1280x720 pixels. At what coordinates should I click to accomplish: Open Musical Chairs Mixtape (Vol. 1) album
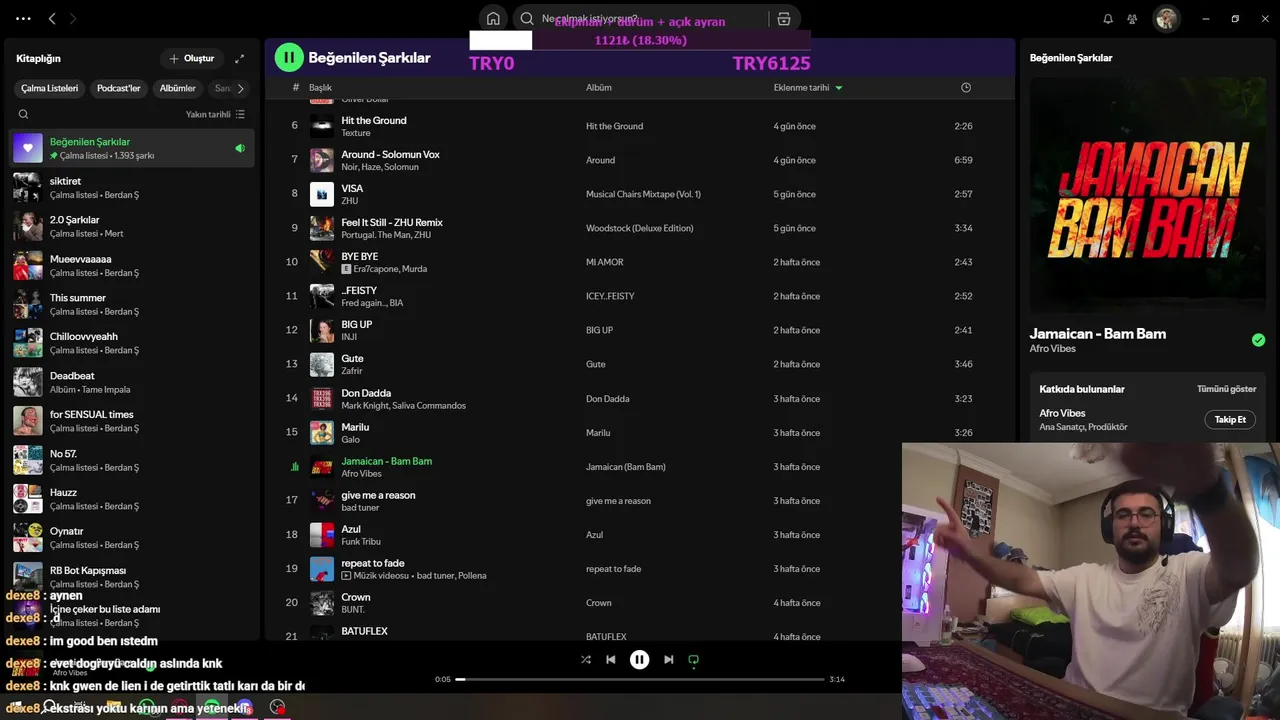643,194
